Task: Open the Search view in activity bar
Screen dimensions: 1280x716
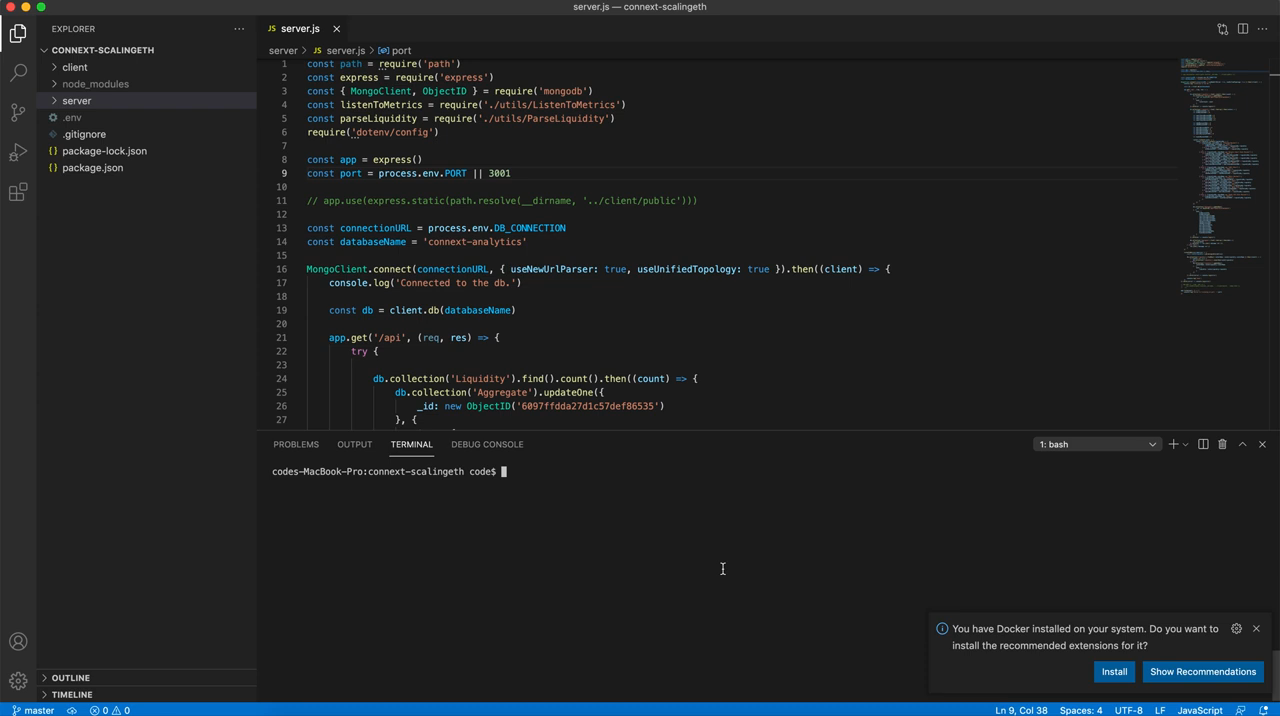Action: [x=18, y=73]
